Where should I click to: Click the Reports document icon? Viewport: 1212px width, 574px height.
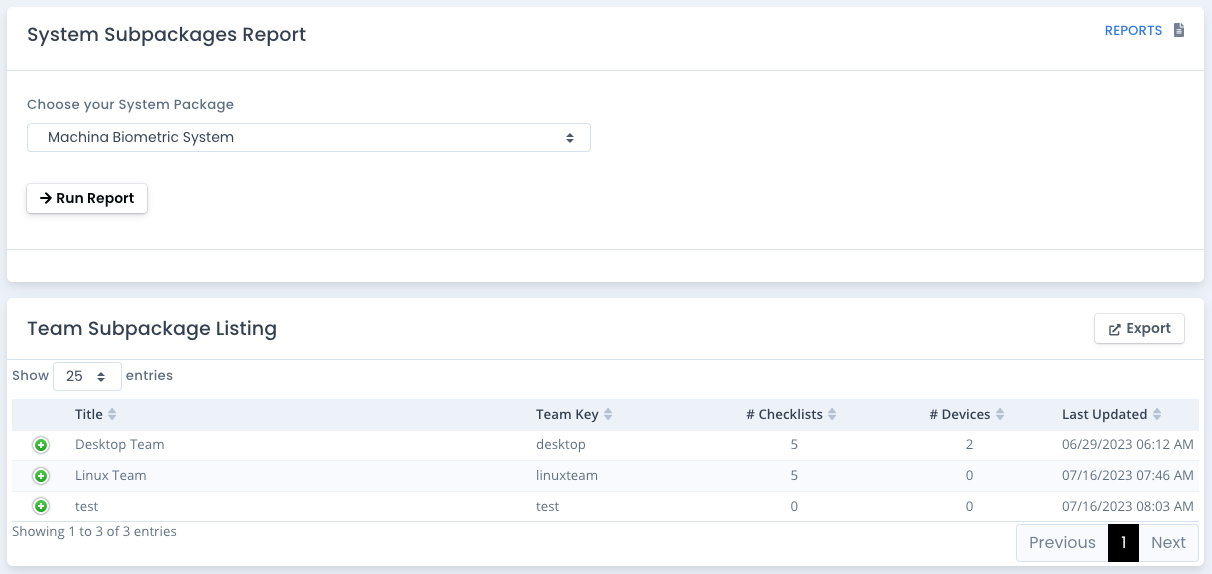click(1179, 31)
